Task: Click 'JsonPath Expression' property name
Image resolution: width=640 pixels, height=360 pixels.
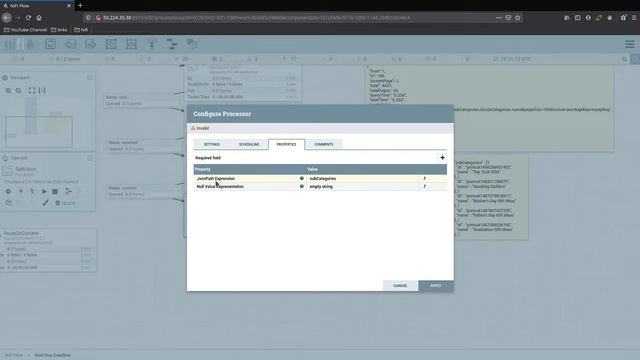Action: click(x=216, y=178)
